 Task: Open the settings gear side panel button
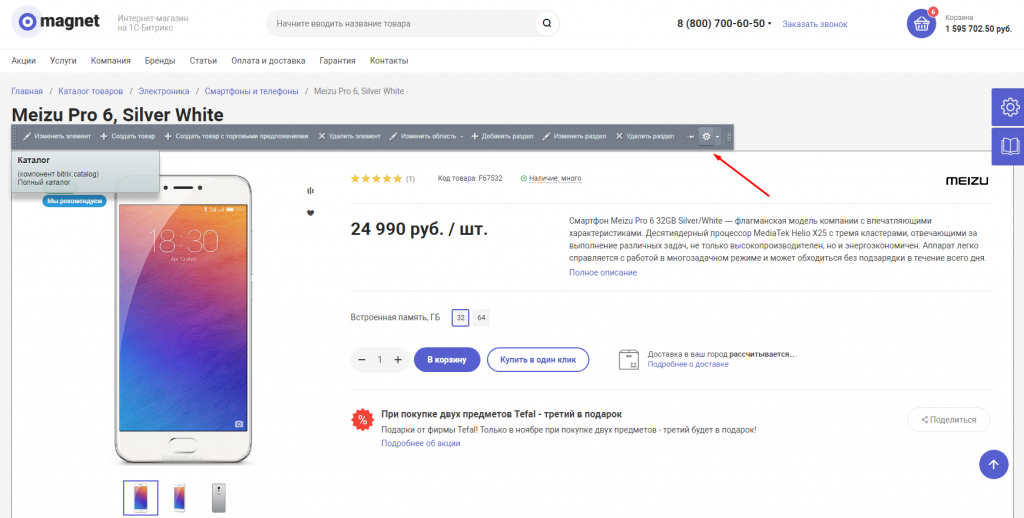tap(1010, 107)
